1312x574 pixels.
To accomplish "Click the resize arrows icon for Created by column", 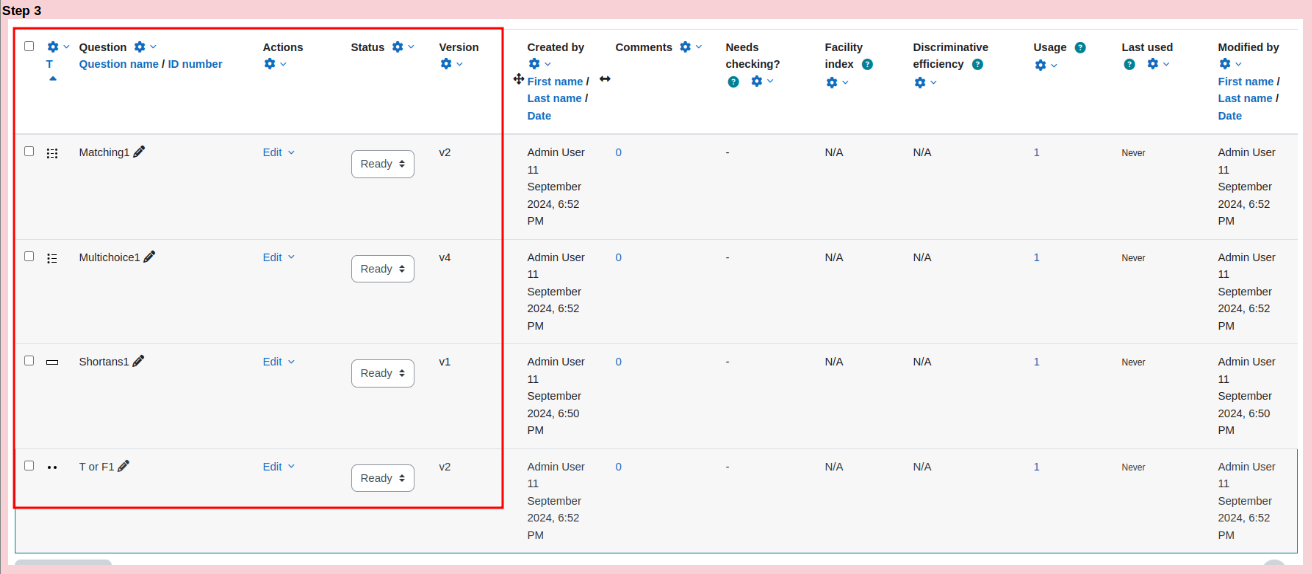I will (605, 79).
